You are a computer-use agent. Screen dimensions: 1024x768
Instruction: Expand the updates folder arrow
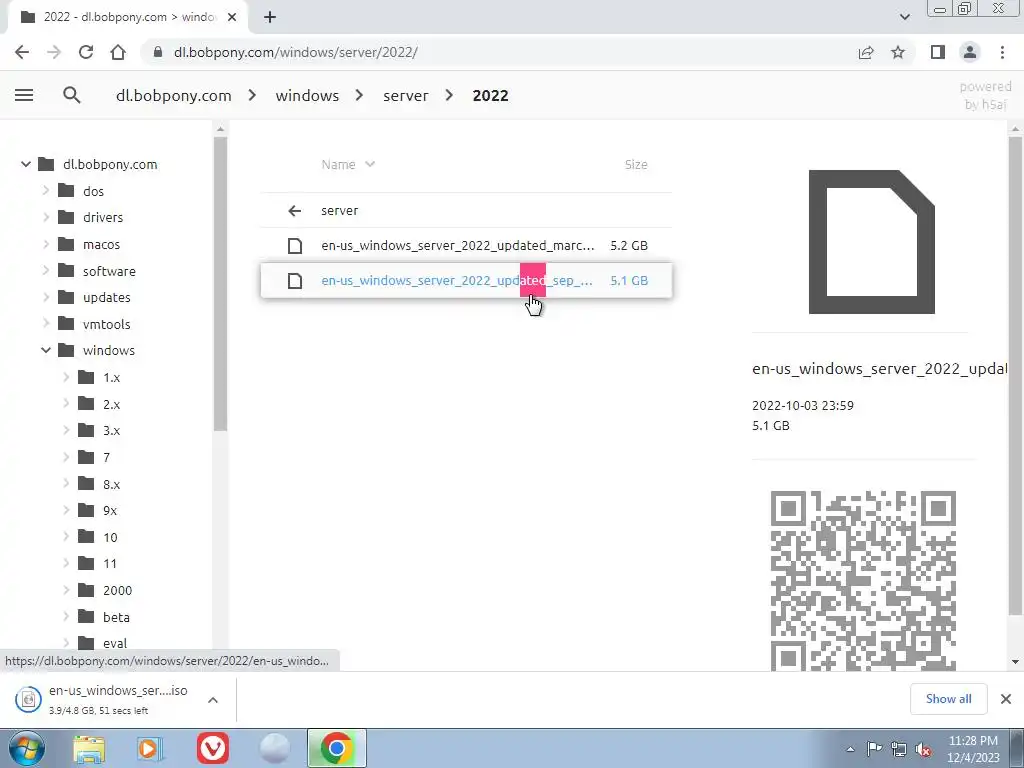coord(46,297)
